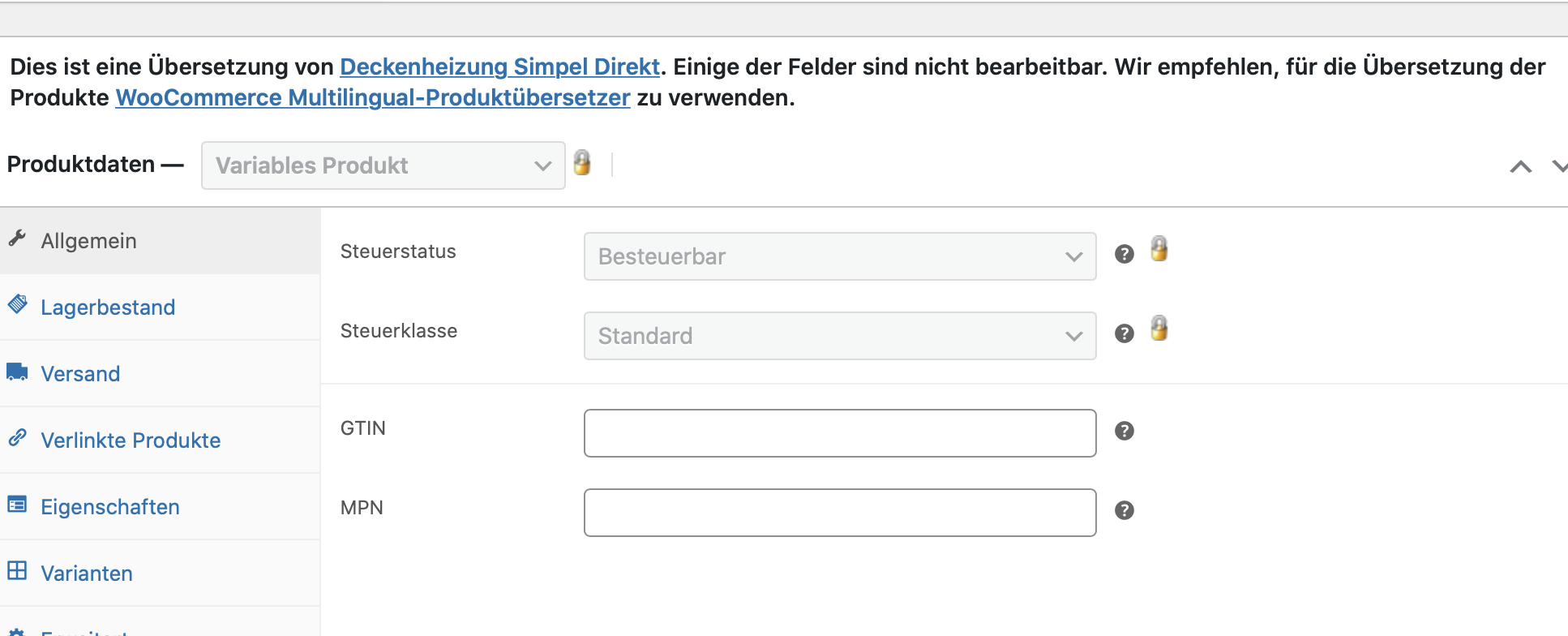Open the Deckenheizung Simpel Direkt link
1568x636 pixels.
pyautogui.click(x=499, y=67)
